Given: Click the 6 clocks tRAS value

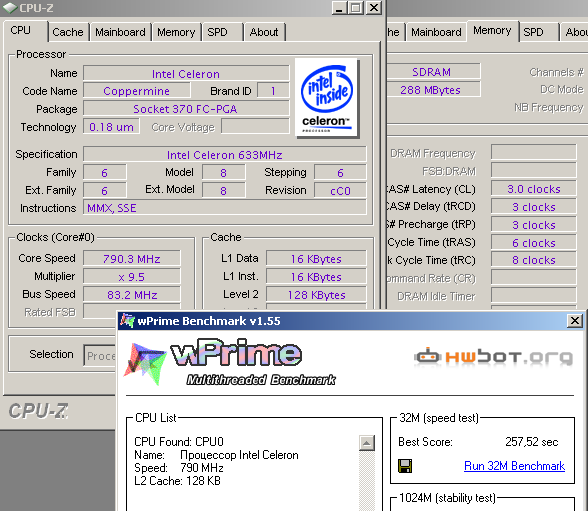Looking at the screenshot, I should 534,243.
